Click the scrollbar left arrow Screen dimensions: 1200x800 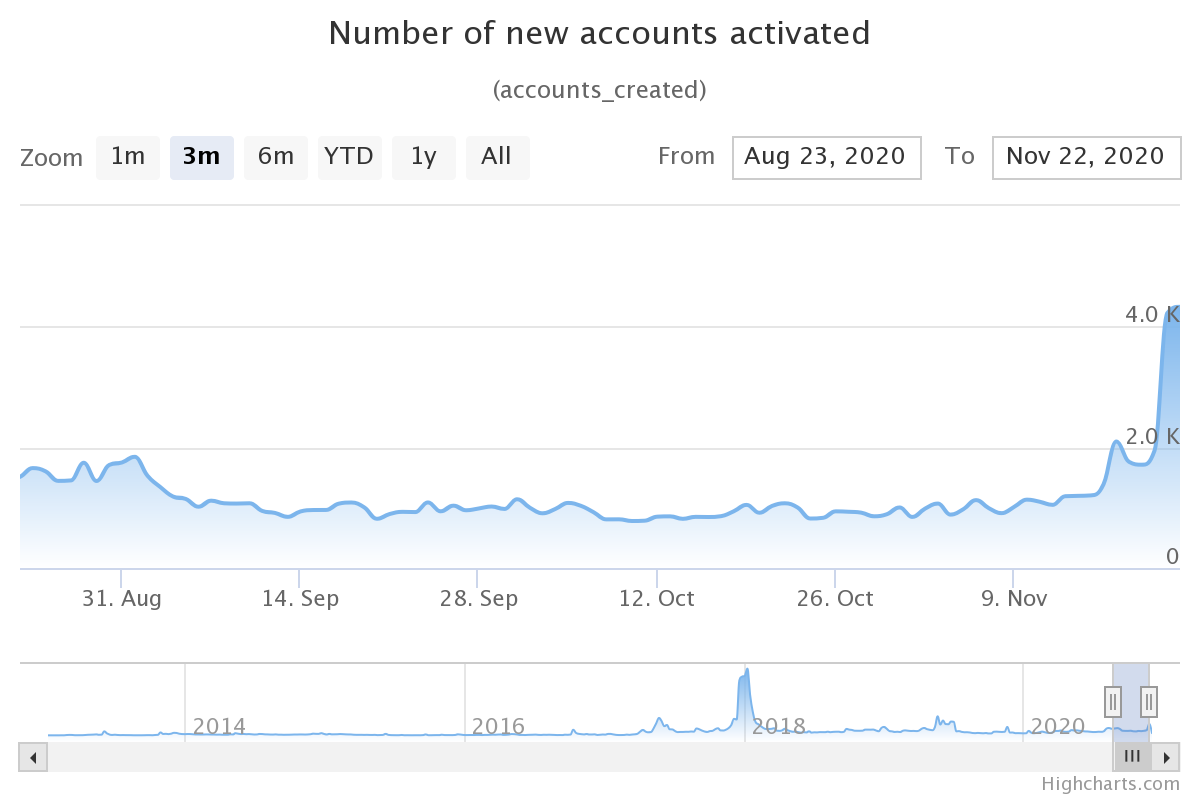coord(33,757)
